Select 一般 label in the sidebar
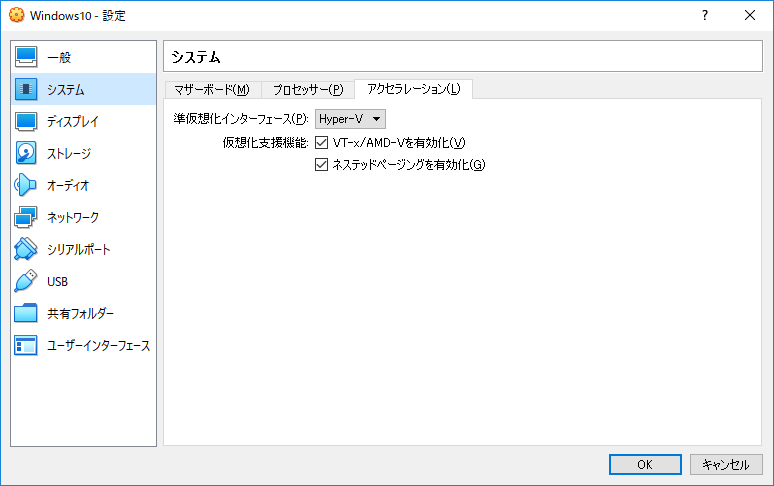The height and width of the screenshot is (486, 774). (x=59, y=58)
